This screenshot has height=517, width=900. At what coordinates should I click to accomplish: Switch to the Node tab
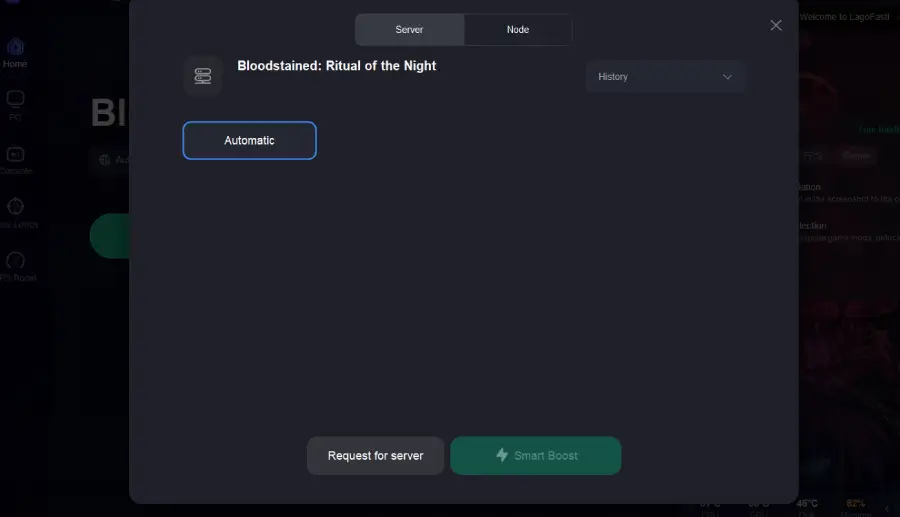[518, 30]
